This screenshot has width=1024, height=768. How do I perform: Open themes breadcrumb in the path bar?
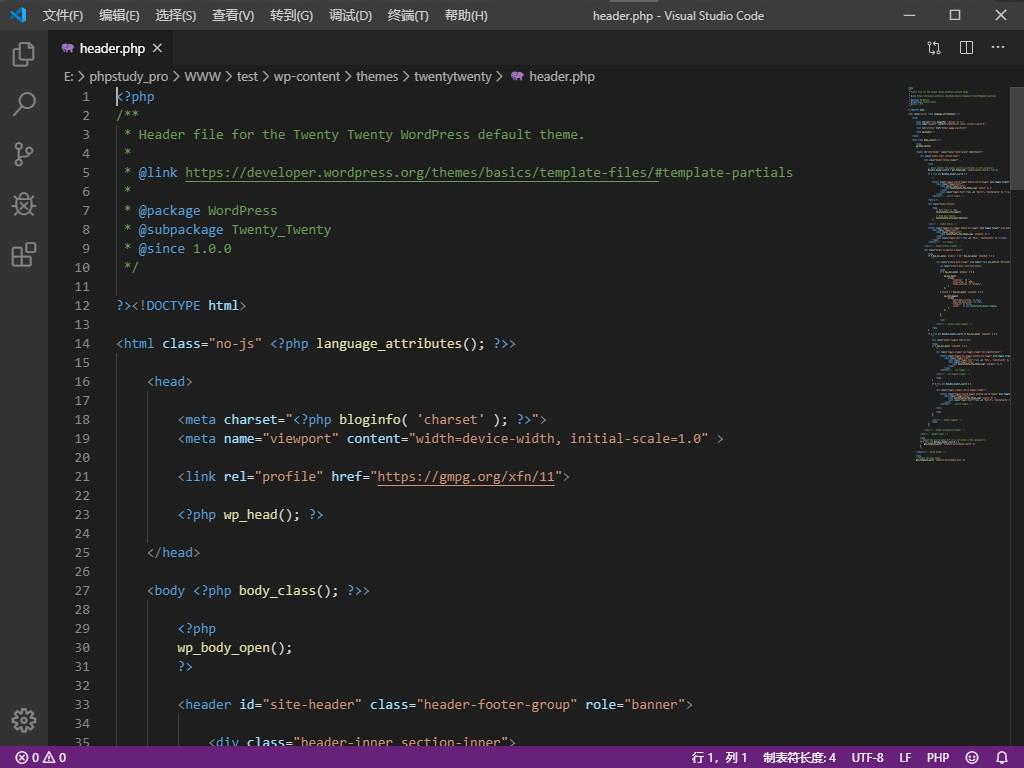point(377,76)
